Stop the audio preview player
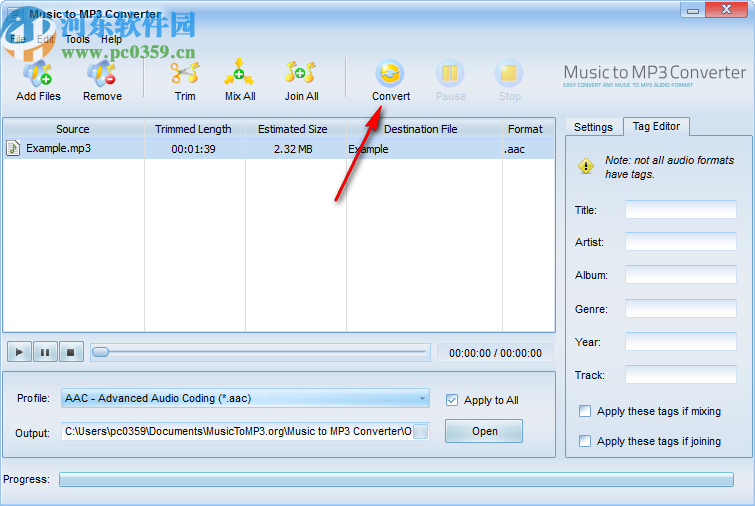This screenshot has height=506, width=755. tap(71, 352)
